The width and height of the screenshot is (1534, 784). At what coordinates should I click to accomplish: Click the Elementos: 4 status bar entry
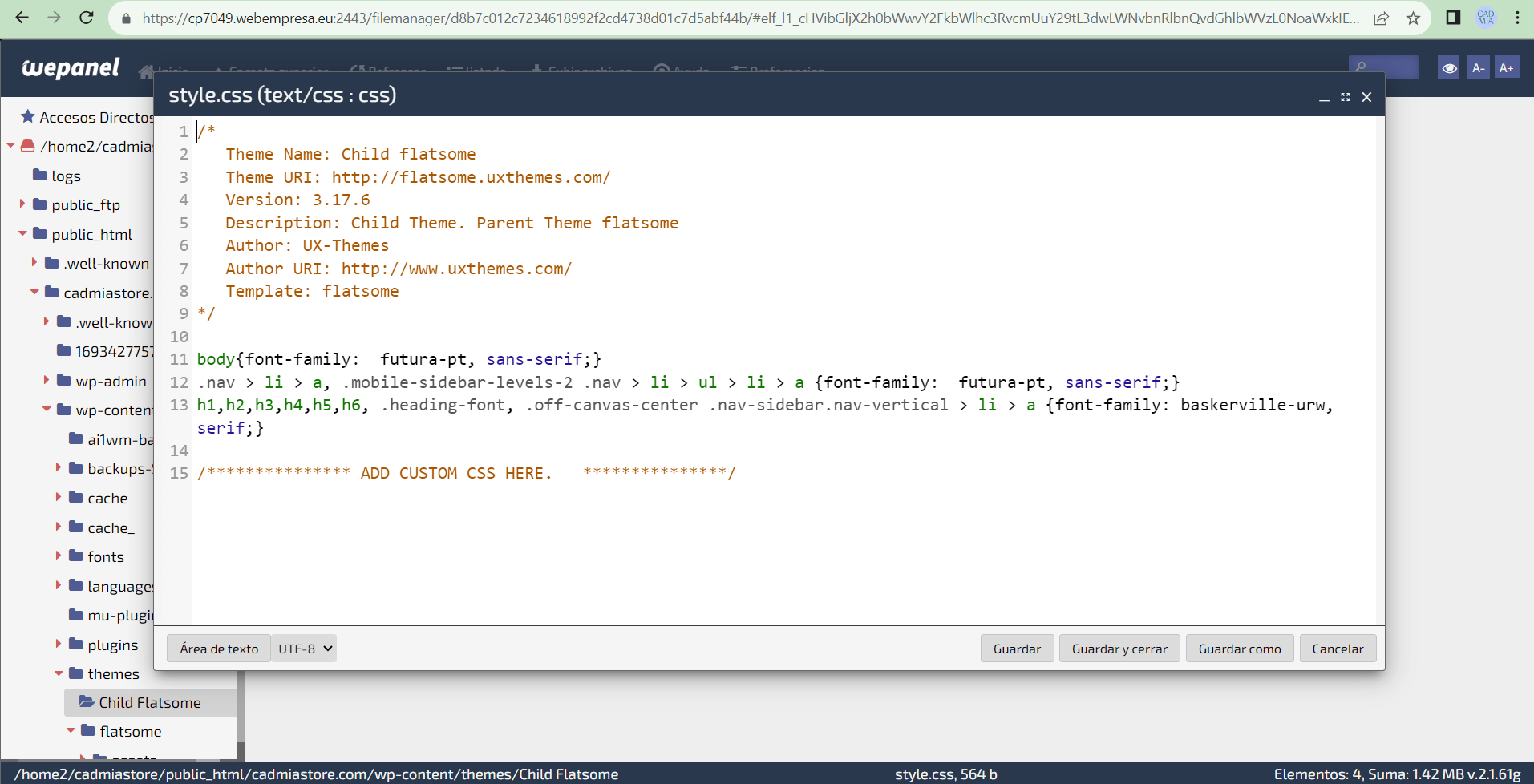click(x=1397, y=774)
